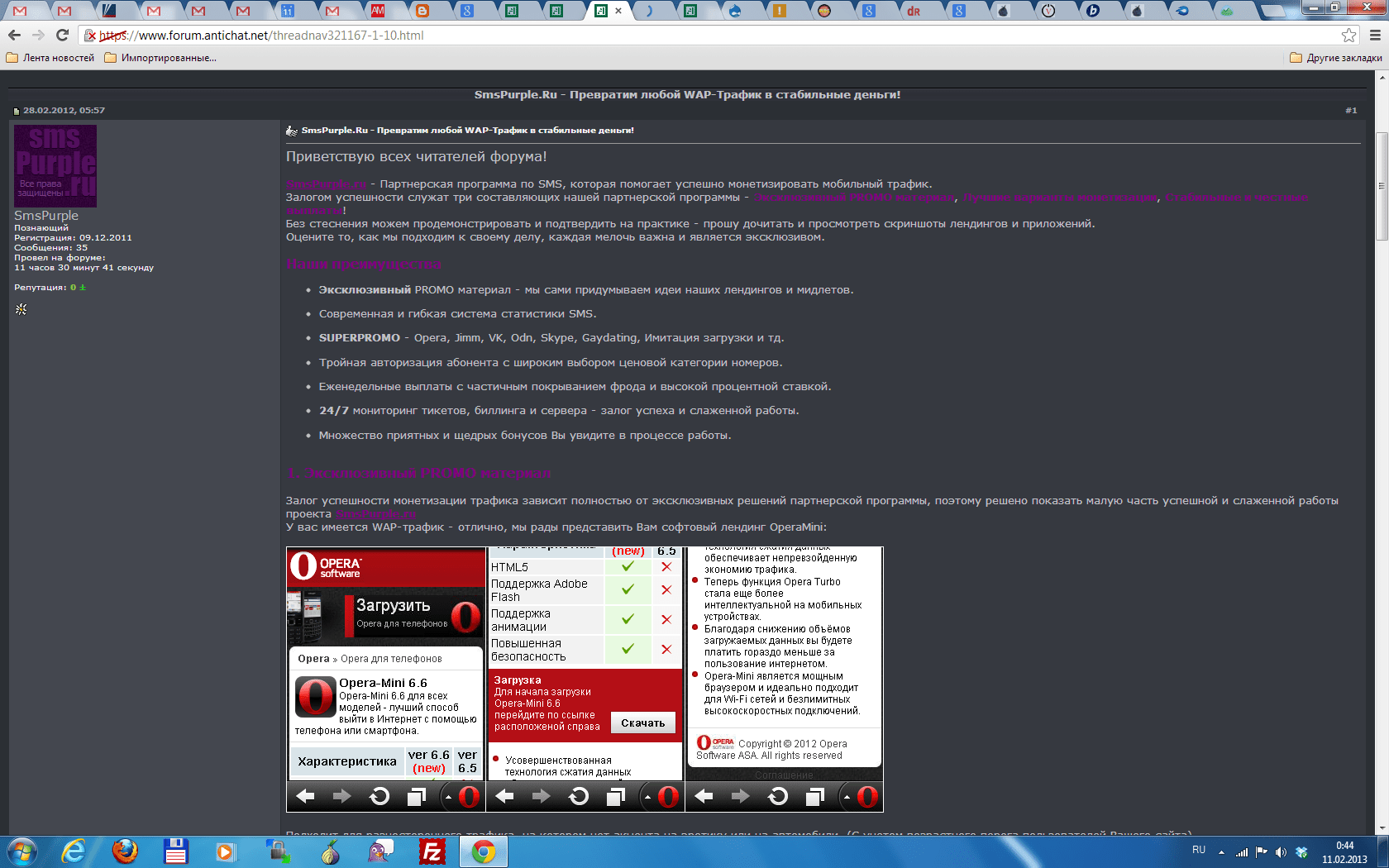This screenshot has width=1389, height=868.
Task: Change the RU input language
Action: click(1199, 851)
